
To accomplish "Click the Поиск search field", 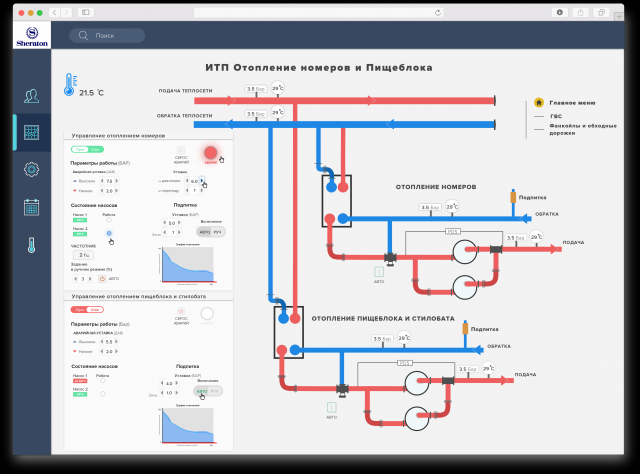I will tap(107, 36).
